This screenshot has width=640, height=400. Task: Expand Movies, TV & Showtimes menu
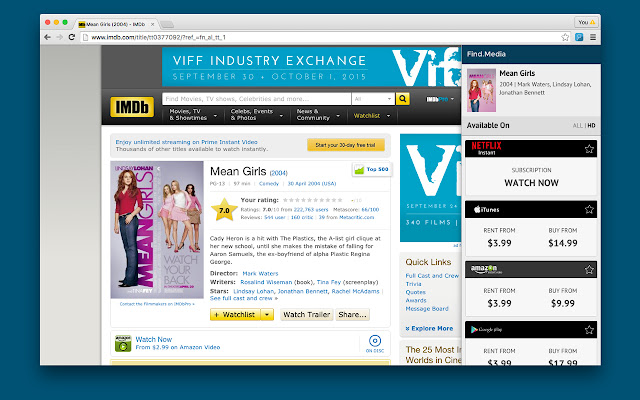pyautogui.click(x=193, y=115)
